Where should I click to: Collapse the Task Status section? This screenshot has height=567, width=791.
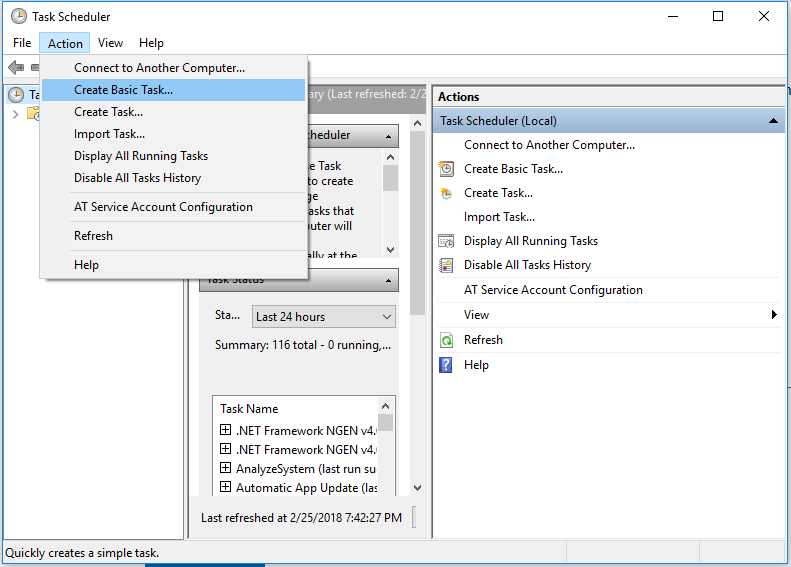pos(388,280)
